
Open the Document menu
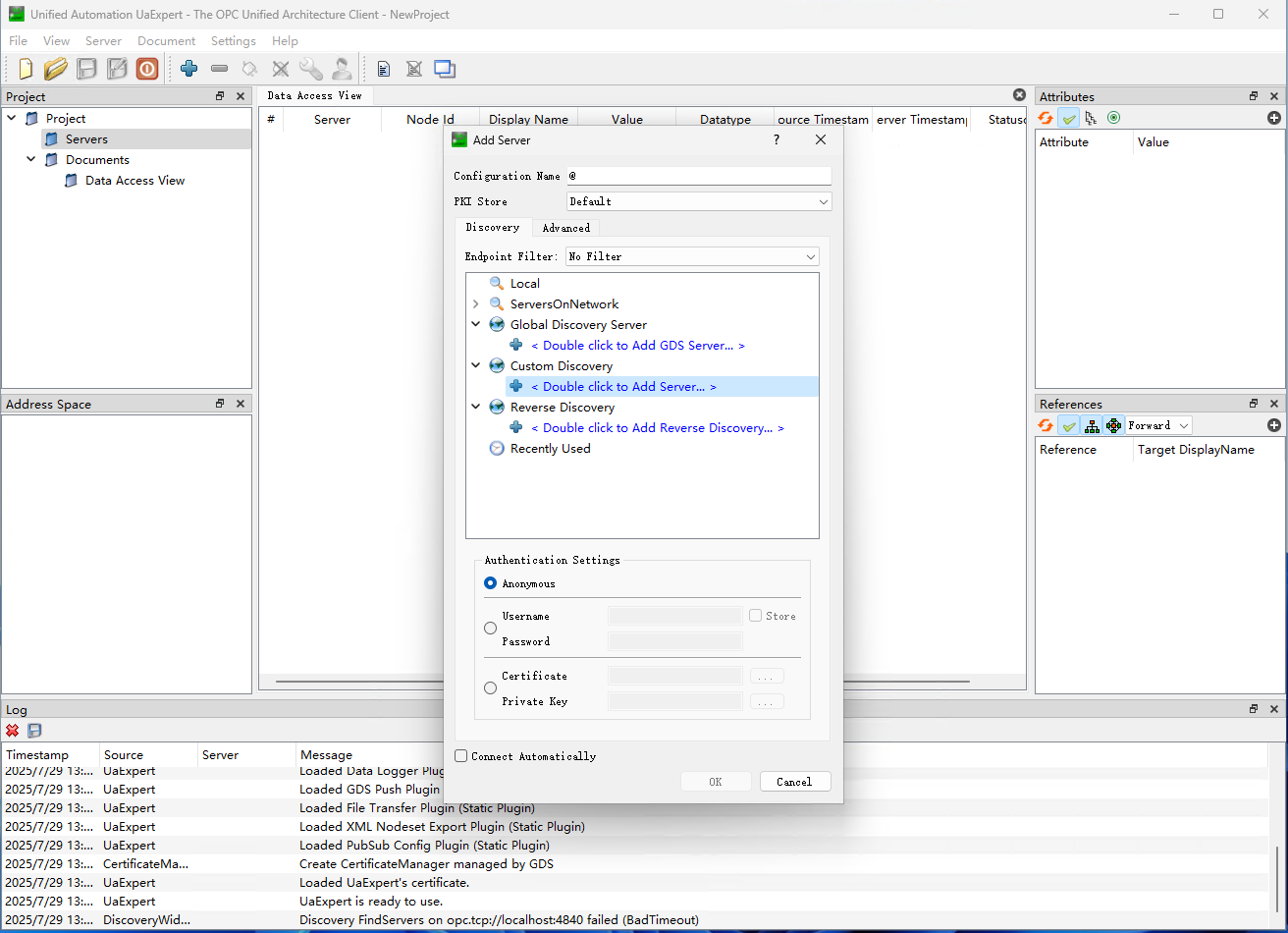coord(166,41)
